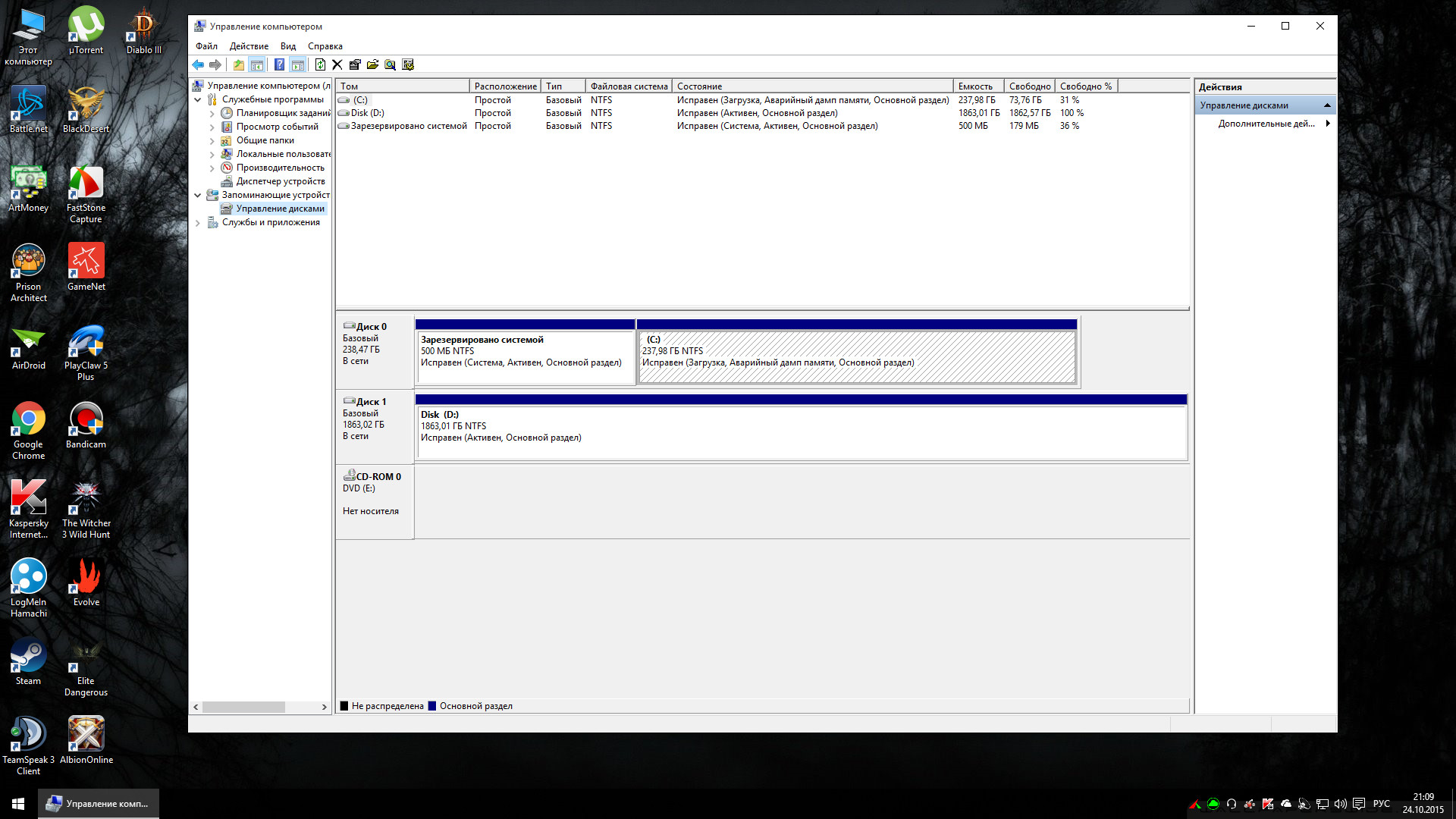Click the Up one level folder icon
This screenshot has width=1456, height=819.
[239, 65]
